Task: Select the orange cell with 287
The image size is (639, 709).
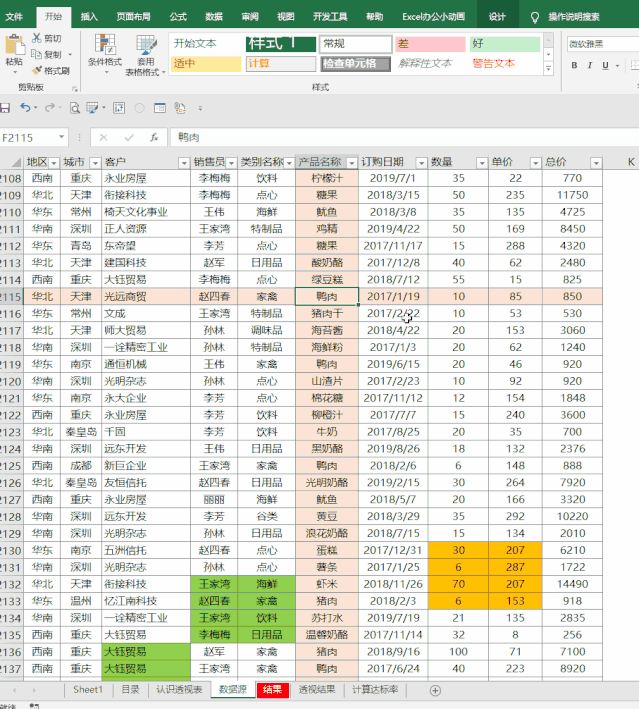Action: click(515, 567)
